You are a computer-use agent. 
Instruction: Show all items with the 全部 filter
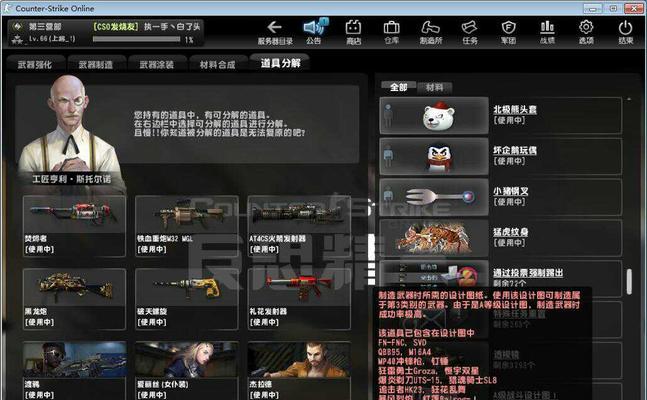398,87
